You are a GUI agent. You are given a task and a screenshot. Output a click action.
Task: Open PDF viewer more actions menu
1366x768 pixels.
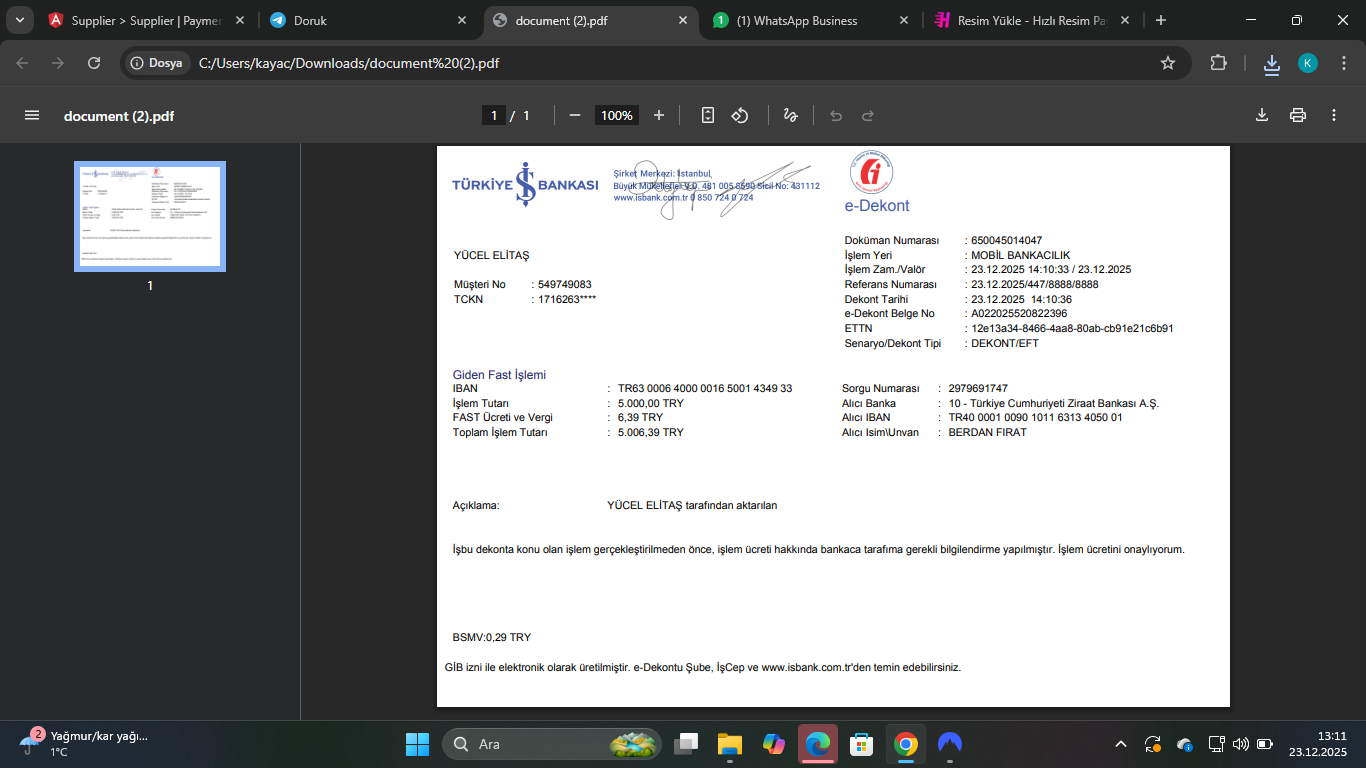coord(1334,115)
